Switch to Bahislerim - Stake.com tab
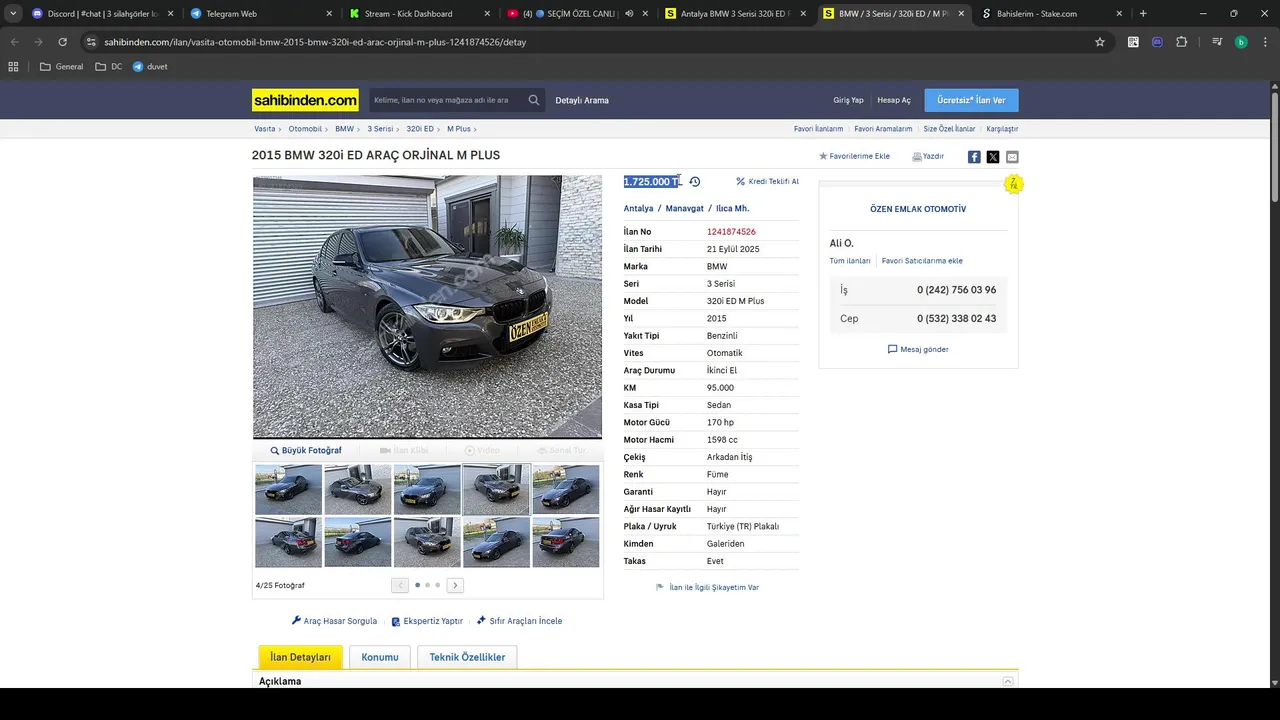This screenshot has height=720, width=1280. (x=1050, y=14)
